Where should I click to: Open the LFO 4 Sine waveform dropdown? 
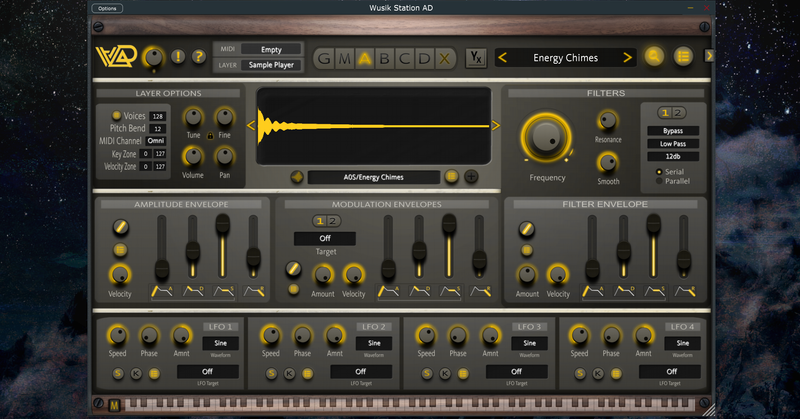click(x=682, y=343)
